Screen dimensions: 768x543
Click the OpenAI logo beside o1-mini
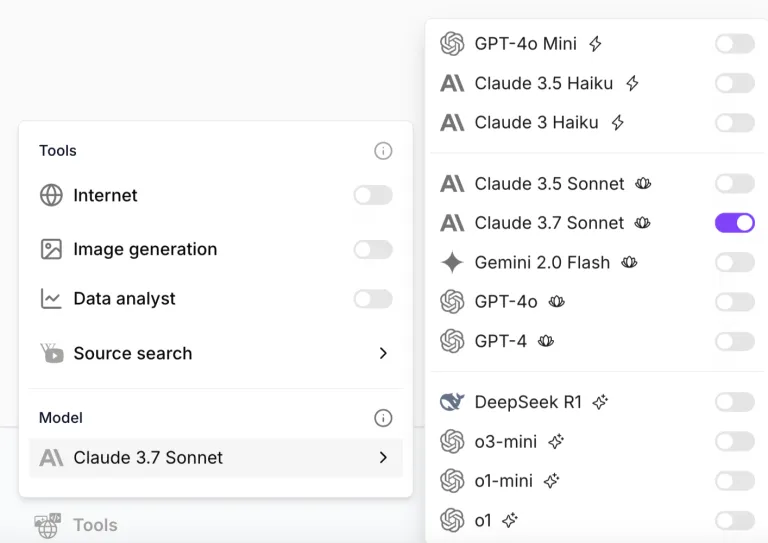452,481
